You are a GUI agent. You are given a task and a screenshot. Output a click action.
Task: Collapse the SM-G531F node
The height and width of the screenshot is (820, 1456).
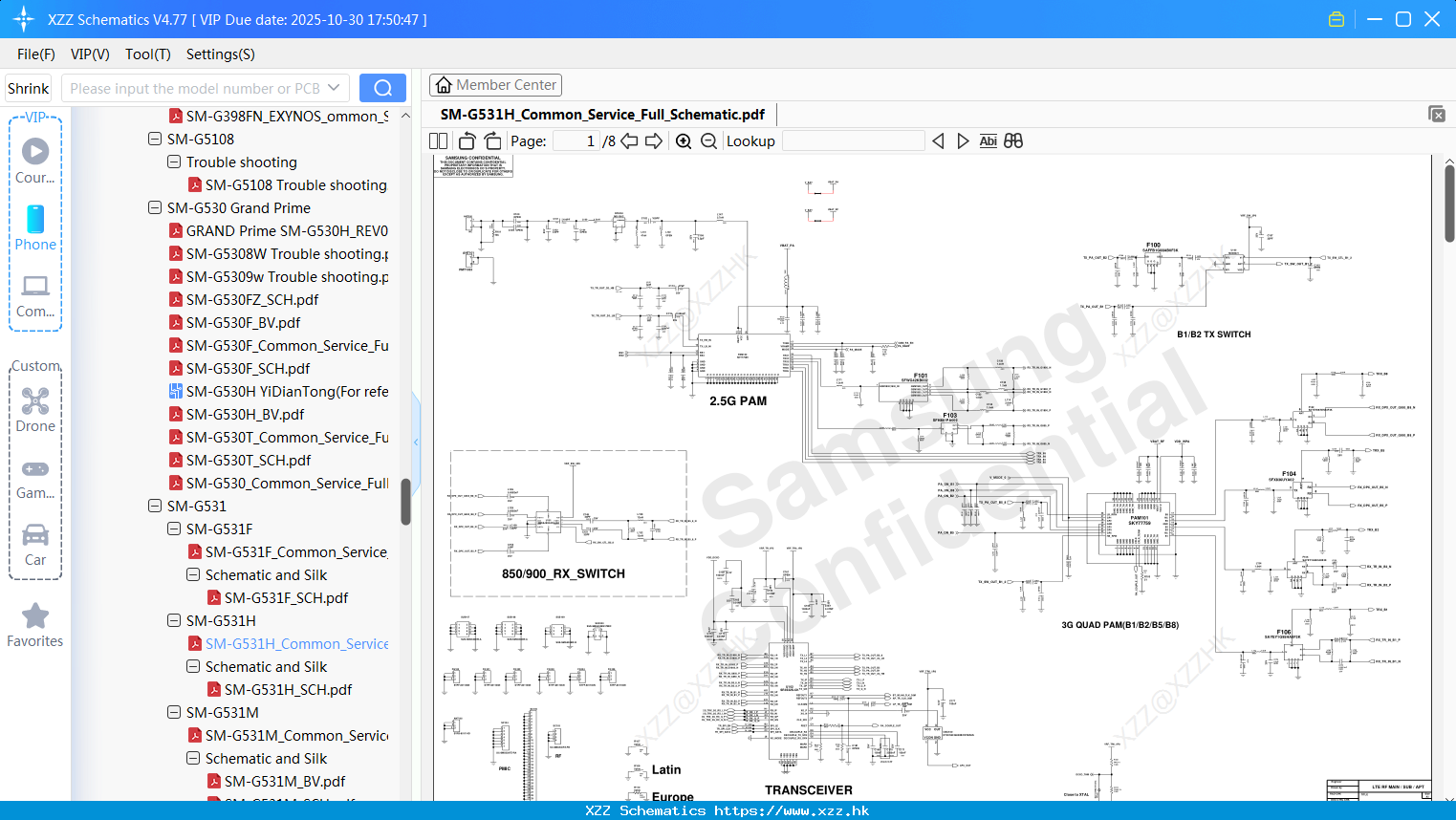(174, 529)
